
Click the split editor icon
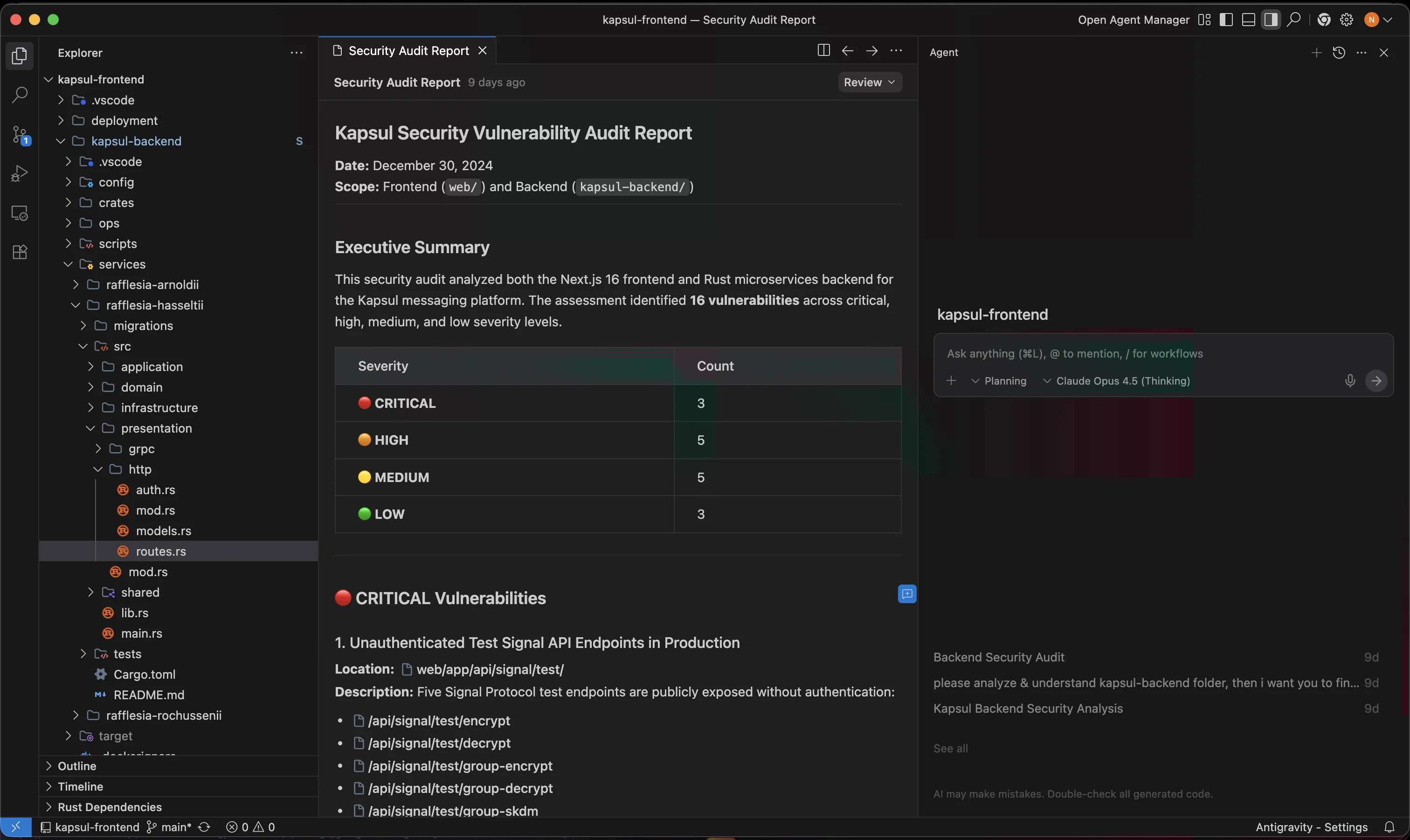[823, 51]
